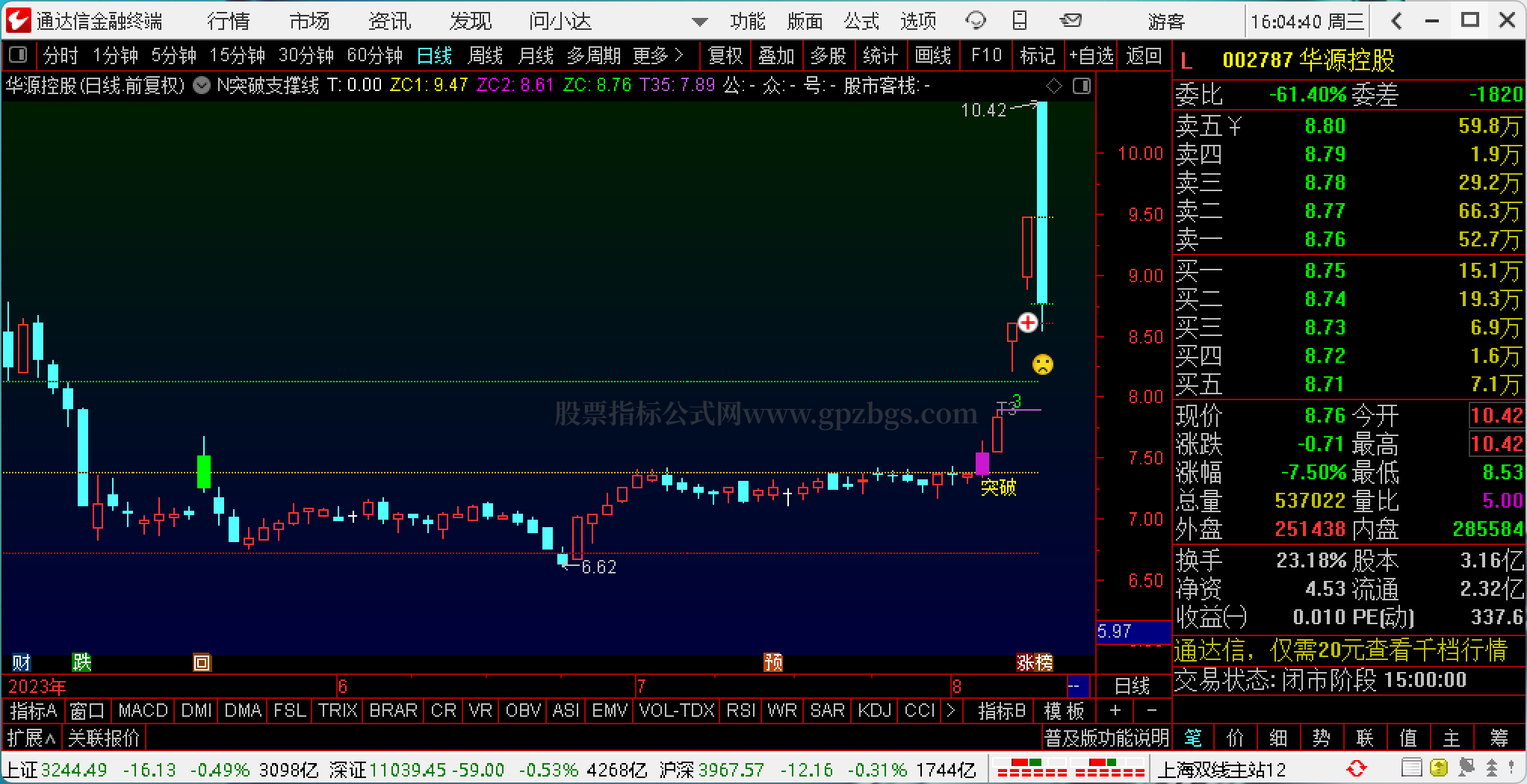Select the MACD indicator tab
1527x784 pixels.
tap(143, 710)
